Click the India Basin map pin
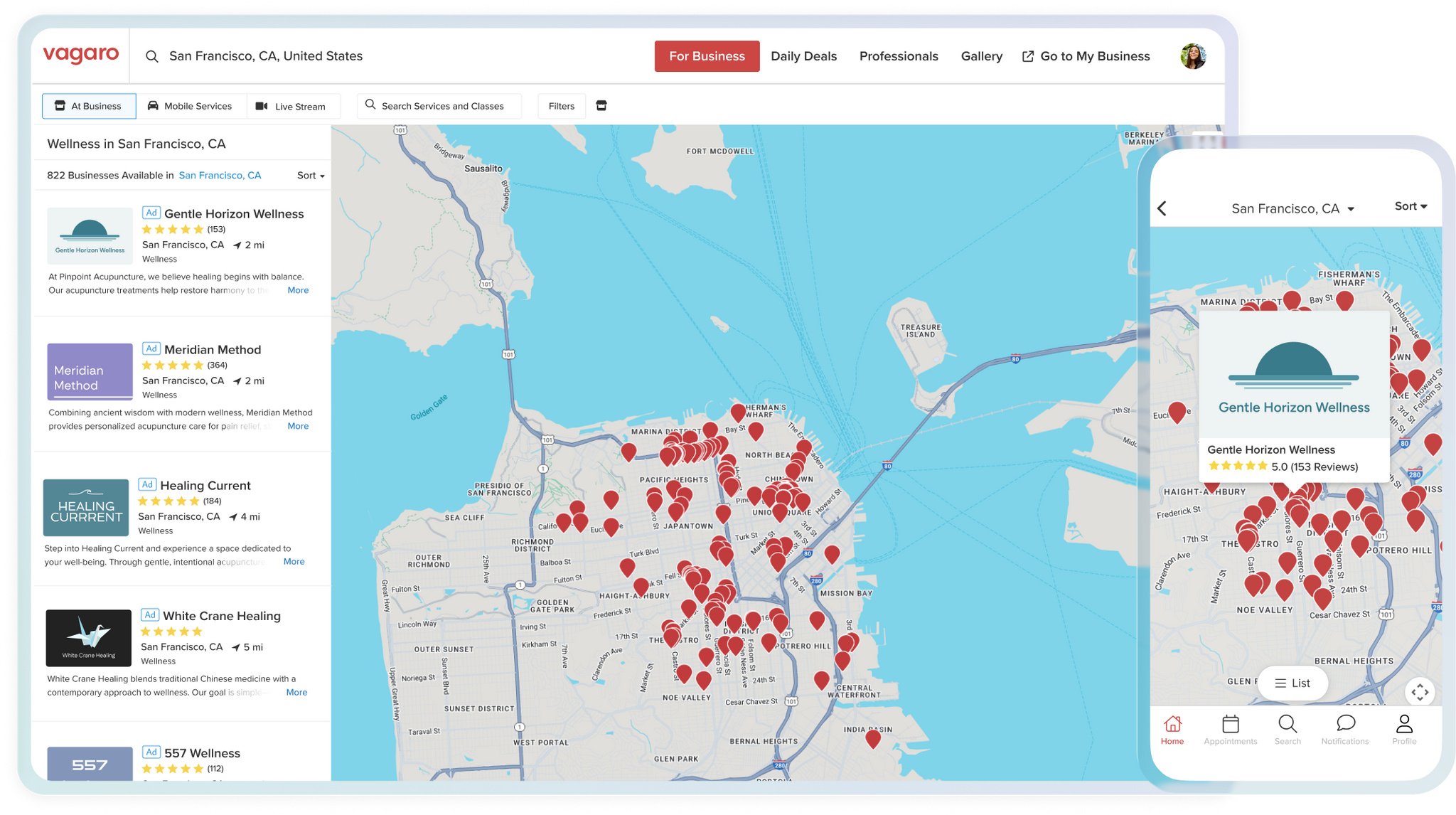The width and height of the screenshot is (1456, 815). tap(873, 740)
